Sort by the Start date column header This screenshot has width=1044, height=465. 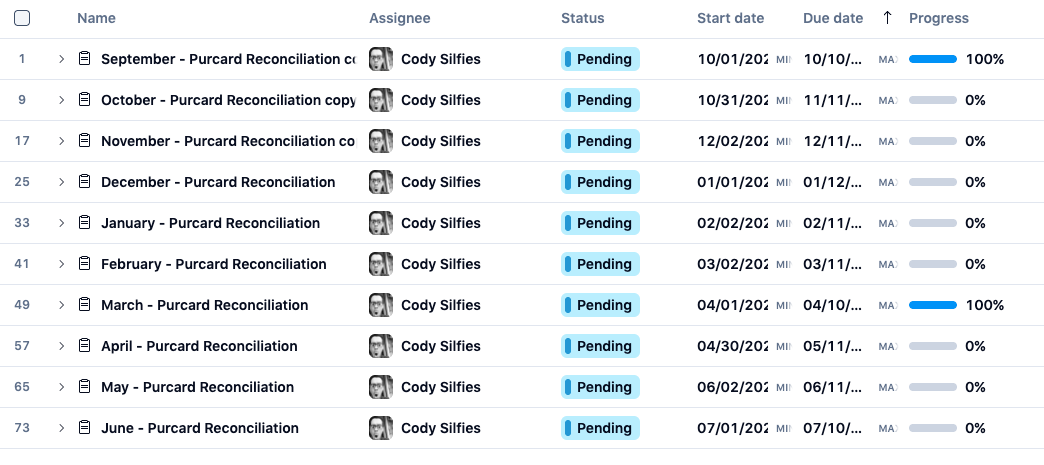point(730,18)
